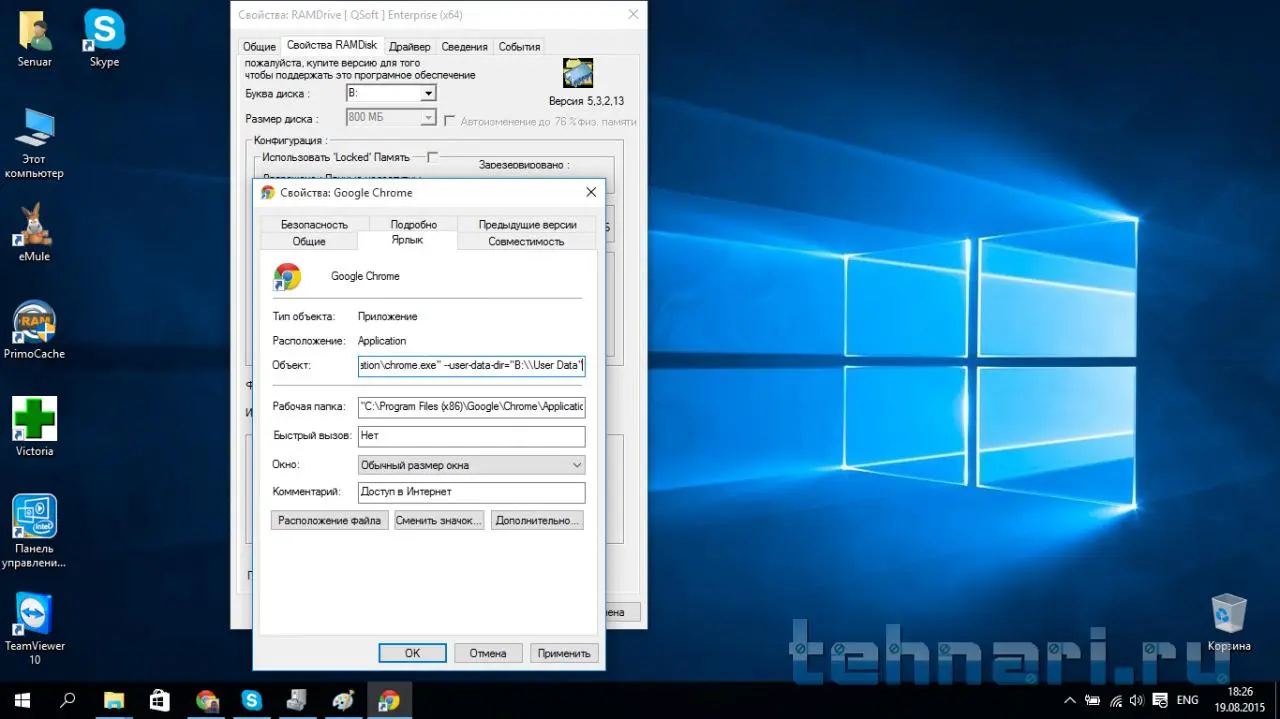Open the Windows Start menu

click(22, 700)
